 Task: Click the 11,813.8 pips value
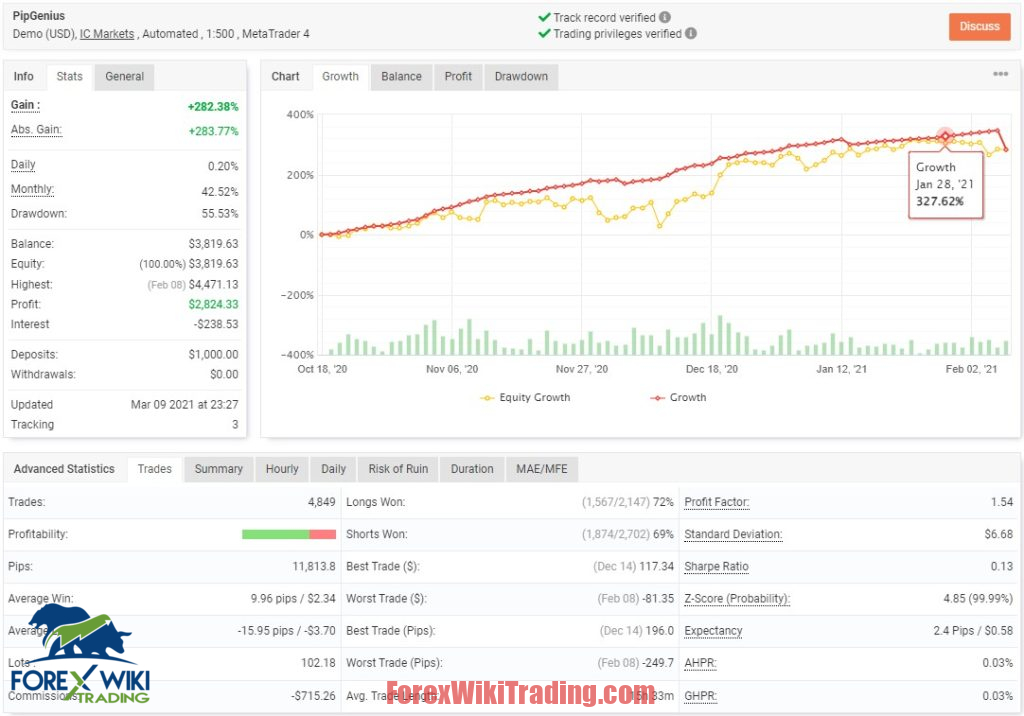pos(314,566)
